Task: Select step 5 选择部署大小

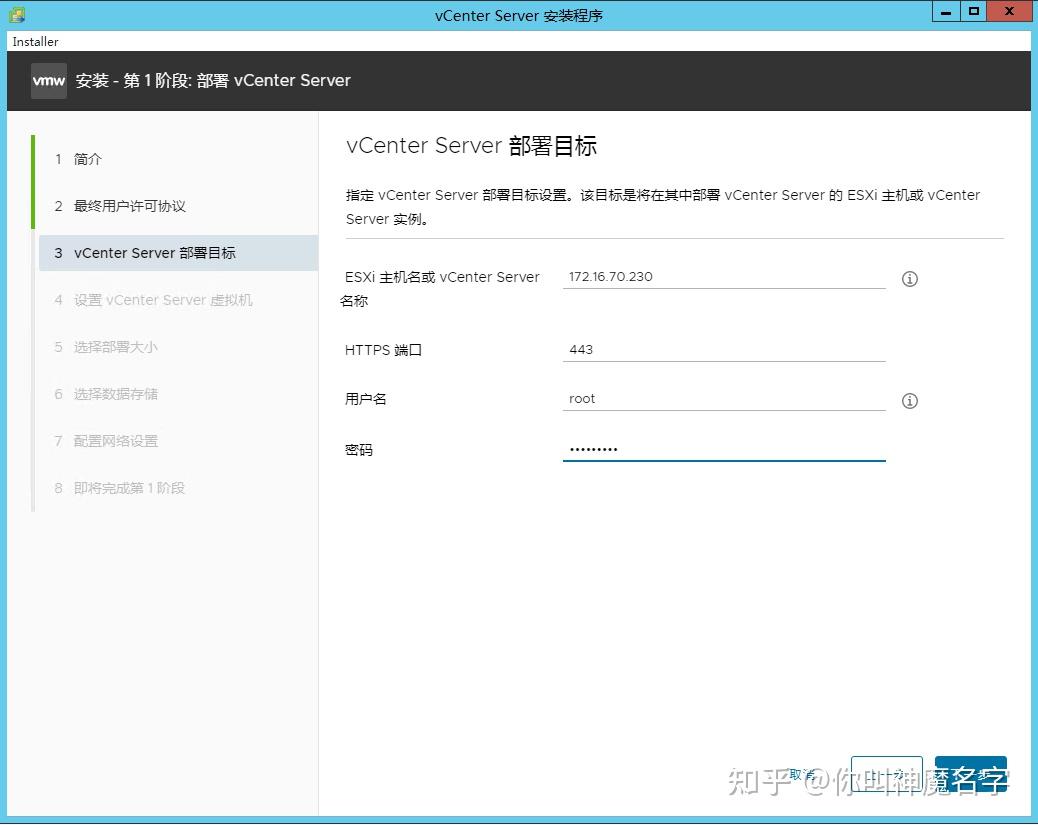Action: 106,347
